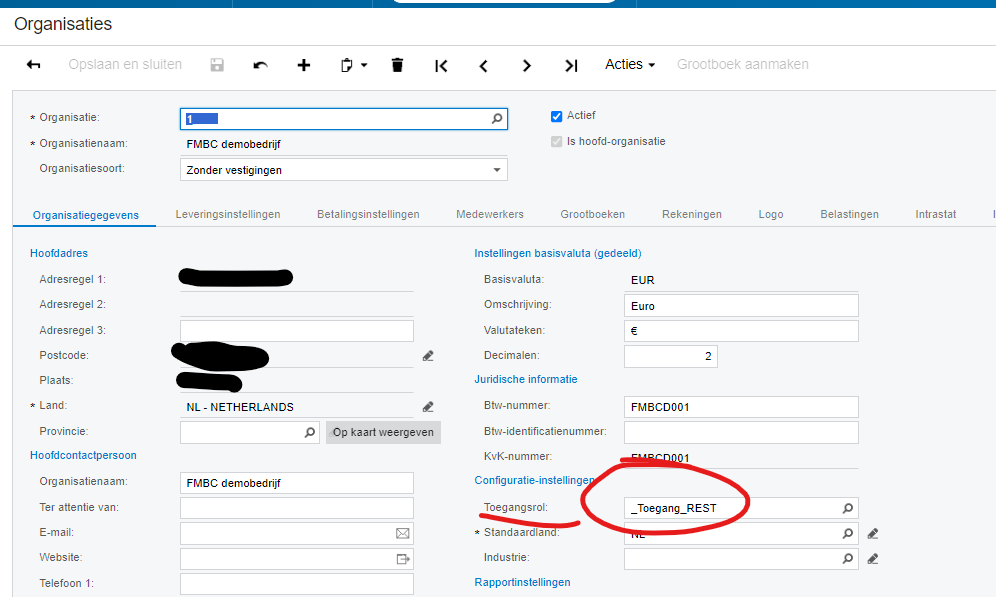Open the Acties dropdown menu
The height and width of the screenshot is (597, 996).
(x=629, y=65)
